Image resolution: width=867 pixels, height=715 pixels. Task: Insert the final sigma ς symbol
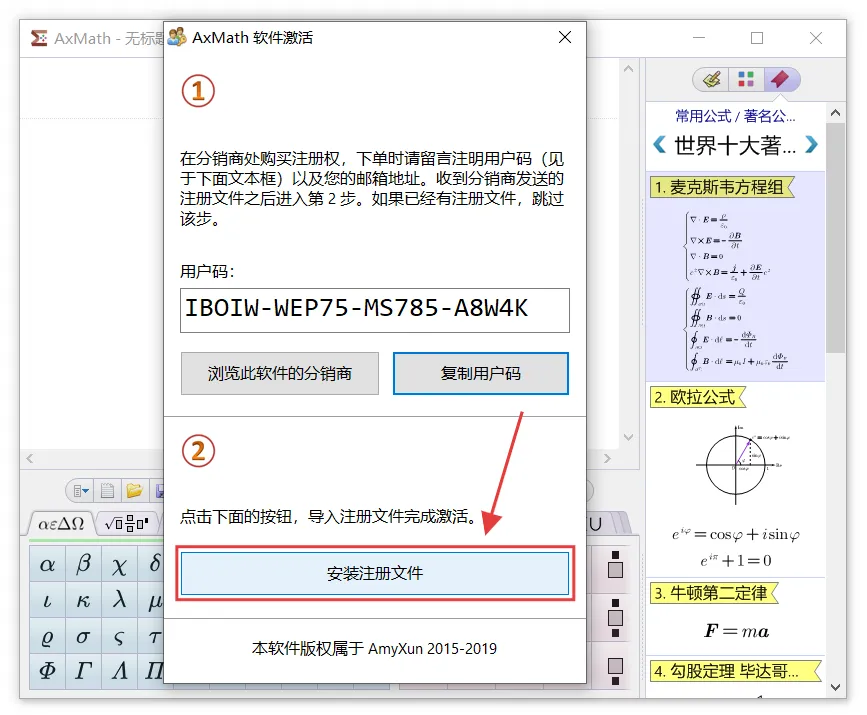tap(119, 636)
